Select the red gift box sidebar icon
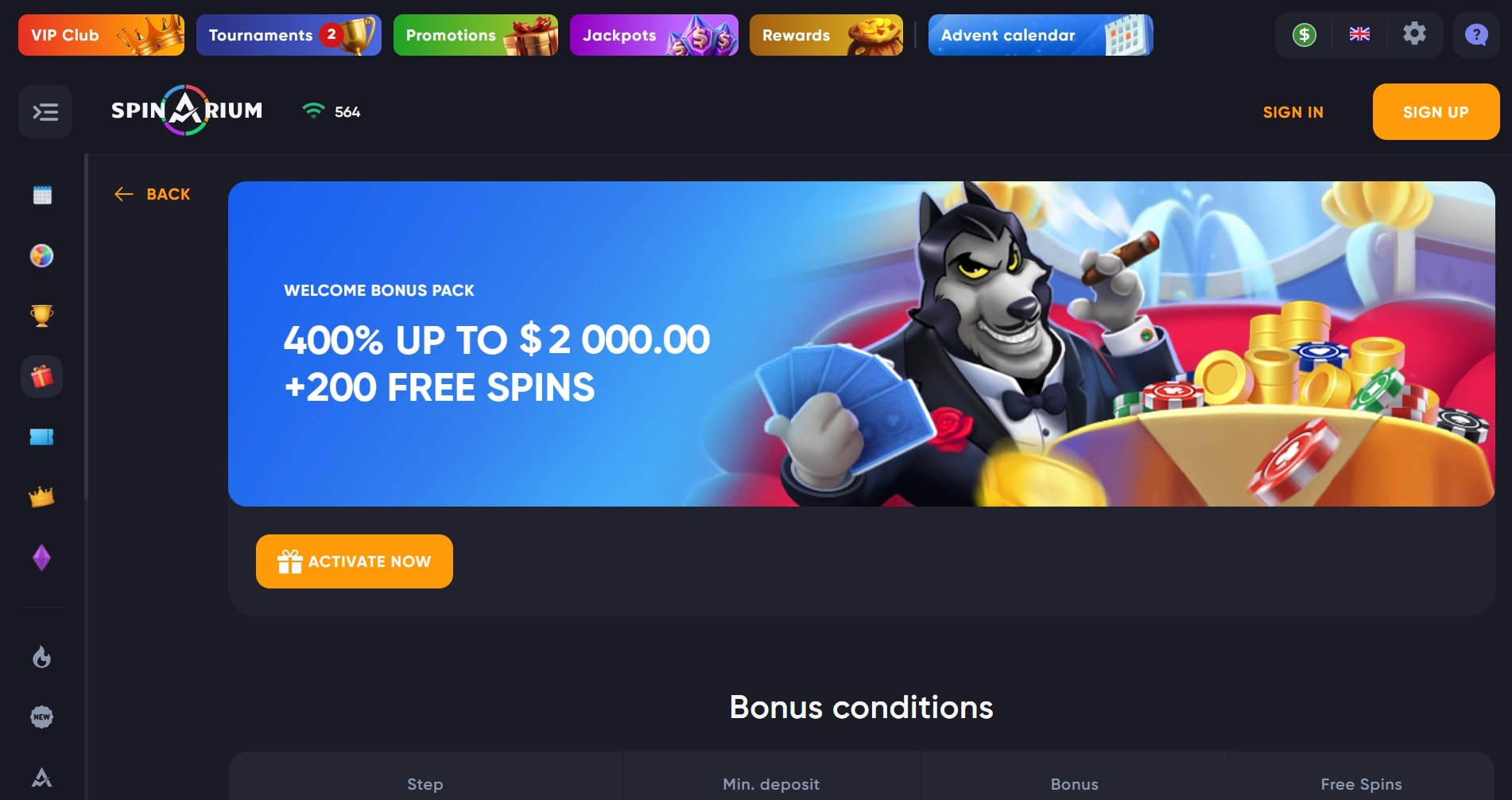This screenshot has height=800, width=1512. (x=41, y=376)
